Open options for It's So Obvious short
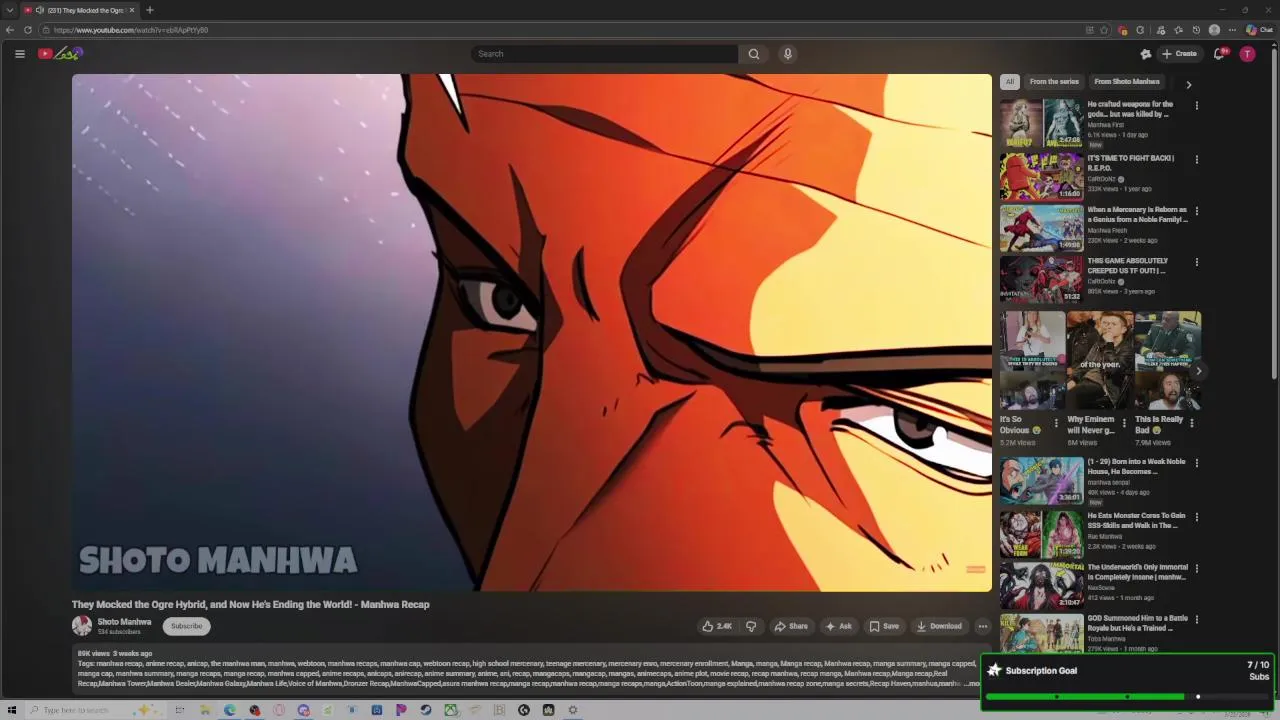The height and width of the screenshot is (720, 1280). (x=1056, y=424)
